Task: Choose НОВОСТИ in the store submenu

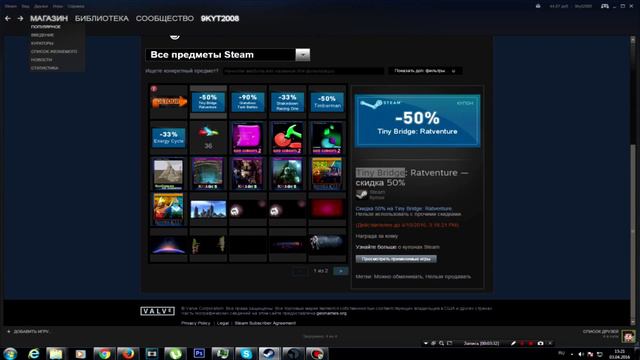Action: (41, 60)
